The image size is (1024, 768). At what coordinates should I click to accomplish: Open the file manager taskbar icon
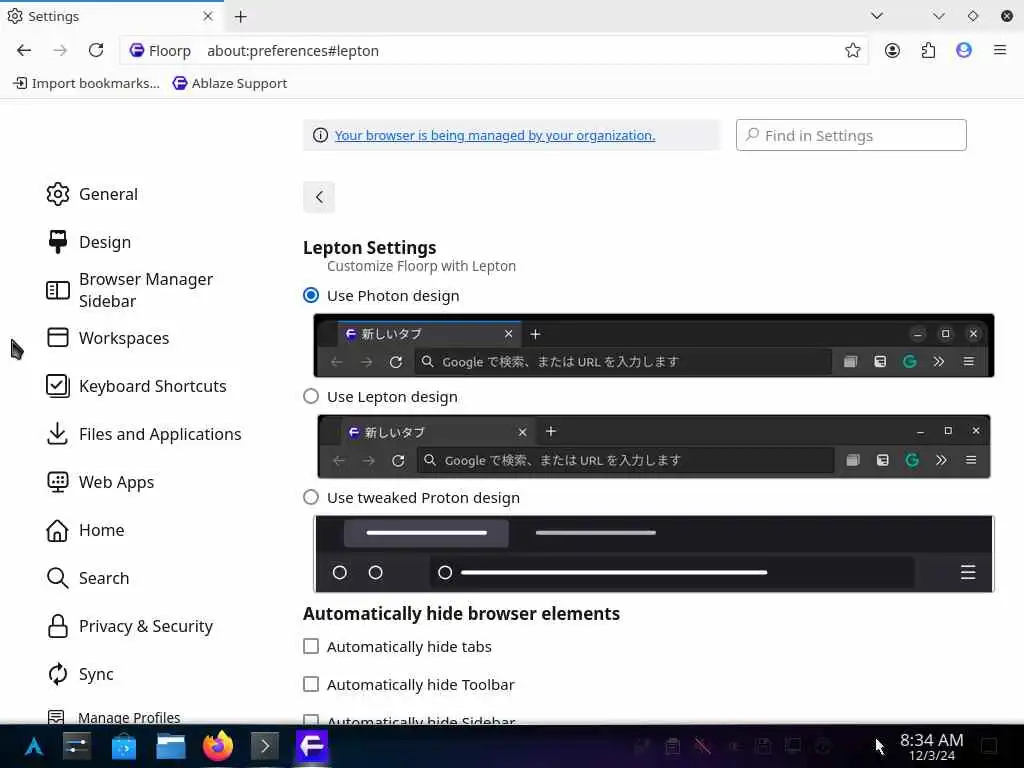tap(170, 746)
